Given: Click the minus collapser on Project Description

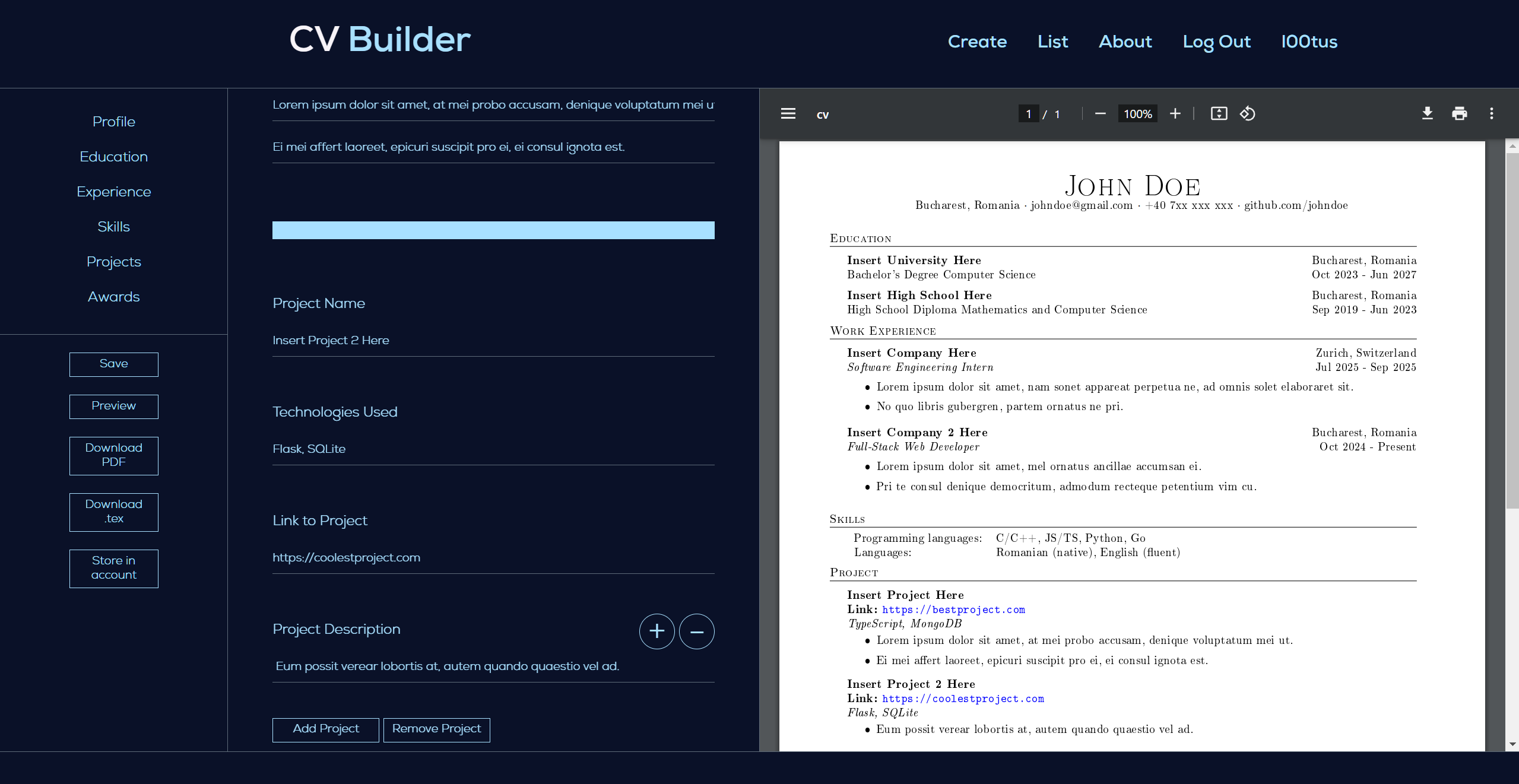Looking at the screenshot, I should (697, 631).
